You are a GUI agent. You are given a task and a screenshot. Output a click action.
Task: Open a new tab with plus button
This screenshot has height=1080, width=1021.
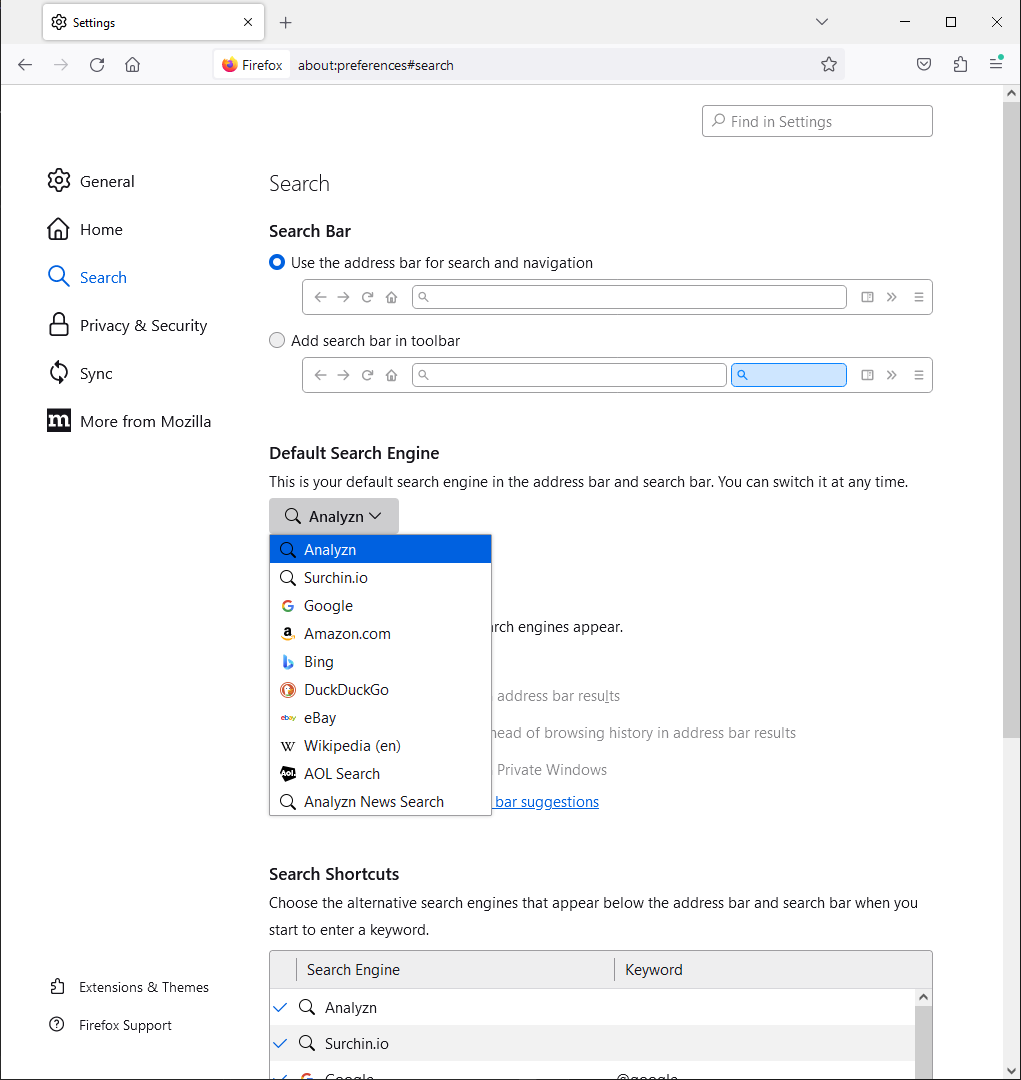[x=285, y=23]
